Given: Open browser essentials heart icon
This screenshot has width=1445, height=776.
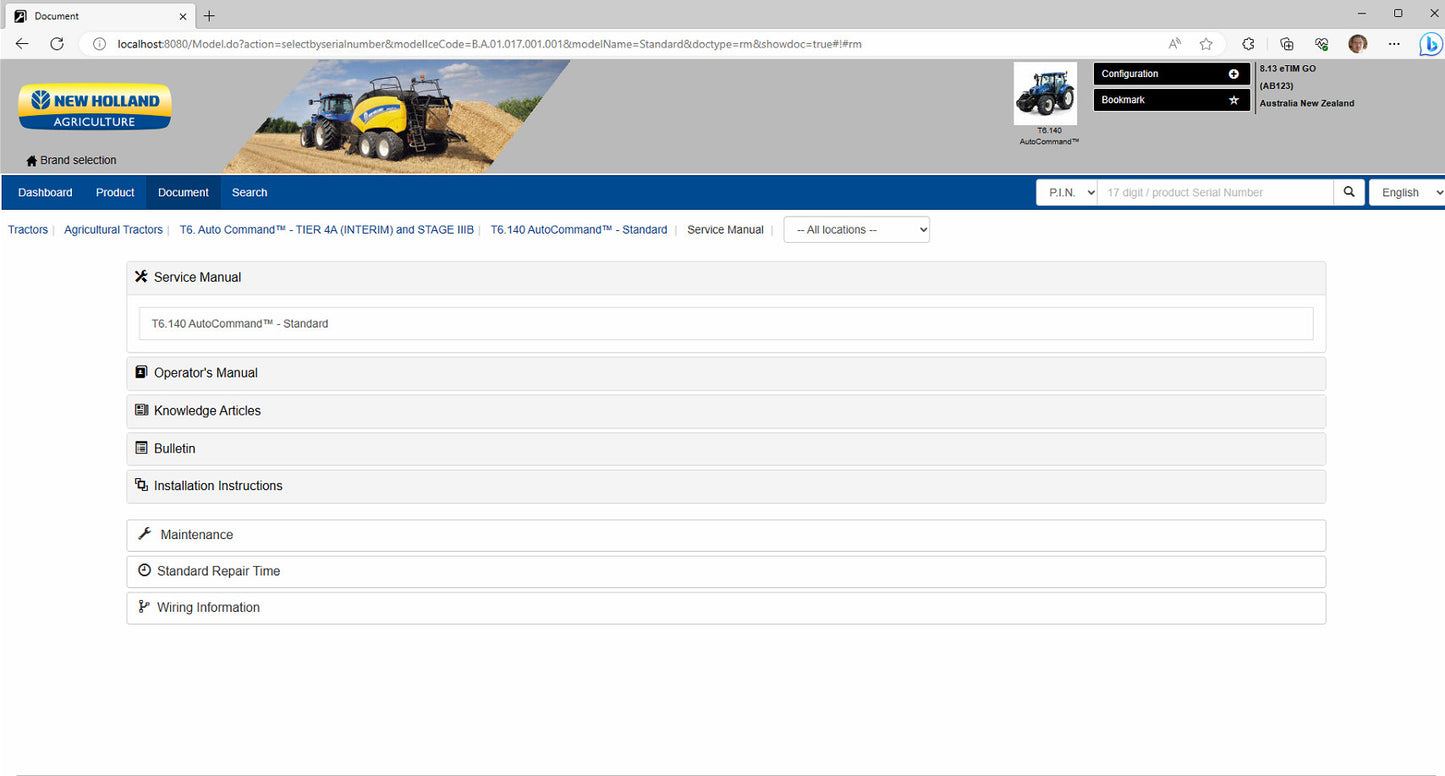Looking at the screenshot, I should coord(1322,44).
